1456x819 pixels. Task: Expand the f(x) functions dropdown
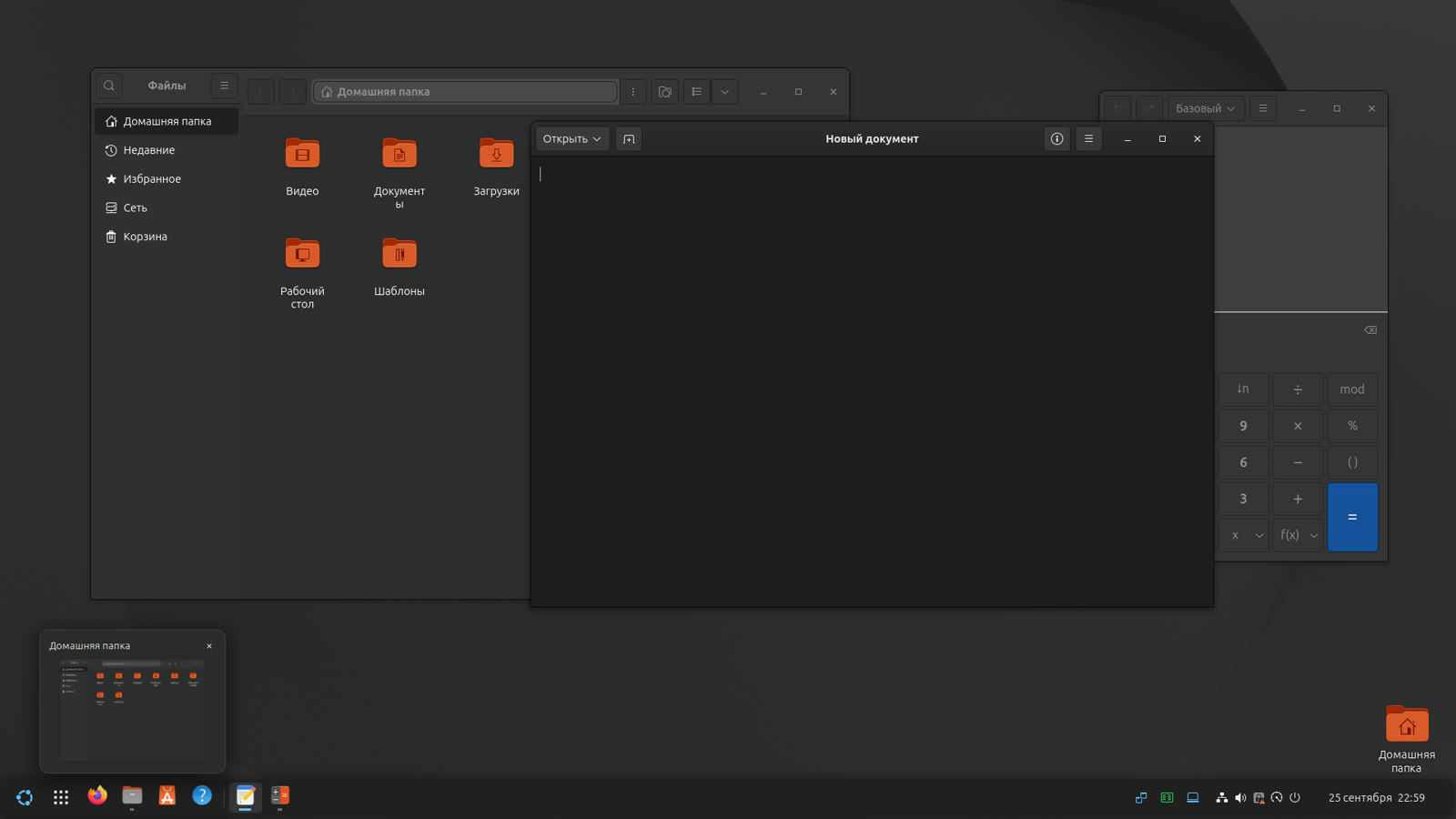tap(1299, 535)
